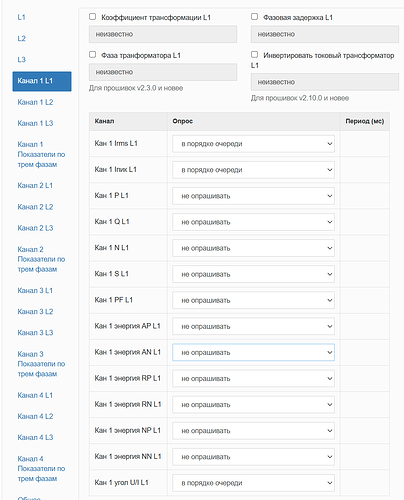Open Канал 1 Показатели по трем фазам
This screenshot has height=500, width=404.
(x=41, y=154)
